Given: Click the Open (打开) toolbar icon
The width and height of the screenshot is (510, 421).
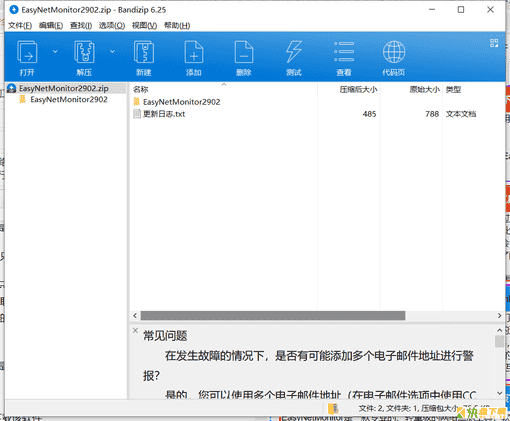Looking at the screenshot, I should click(x=27, y=52).
